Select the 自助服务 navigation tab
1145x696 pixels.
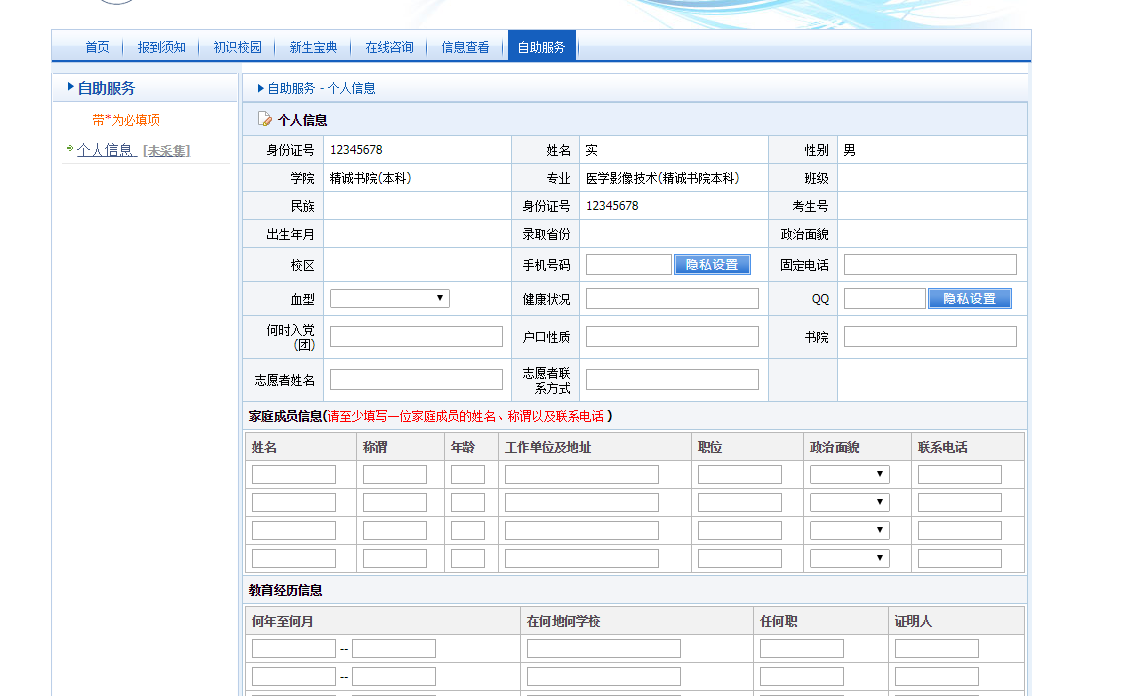(542, 46)
